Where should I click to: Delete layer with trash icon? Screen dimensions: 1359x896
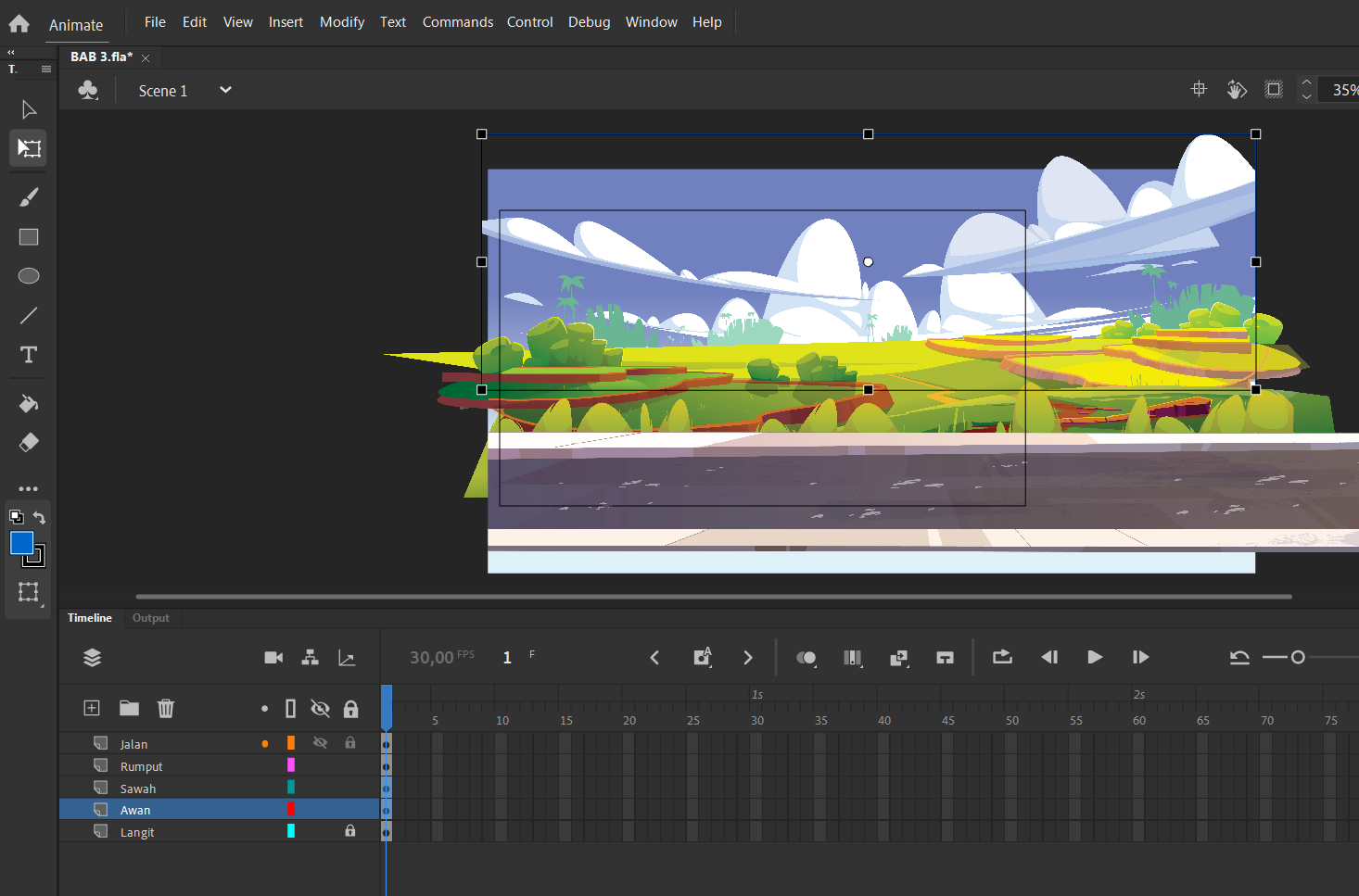point(166,709)
